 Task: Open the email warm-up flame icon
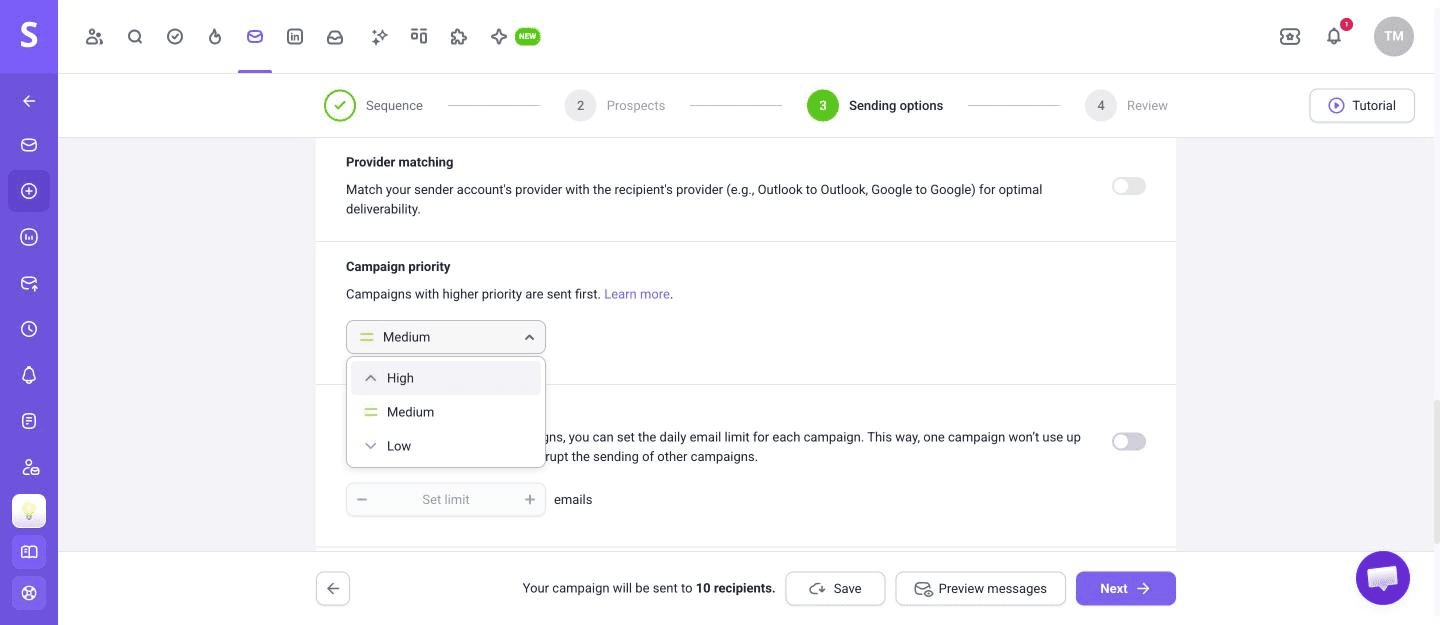(215, 37)
